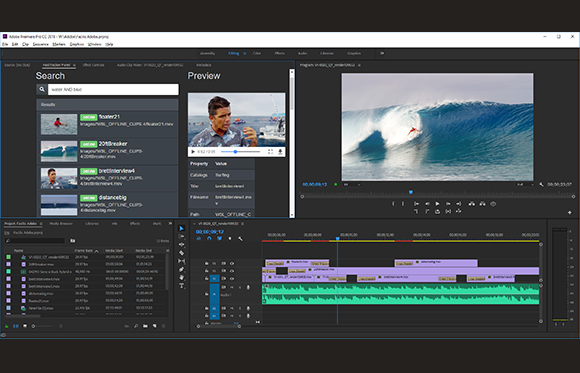
Task: Select the Slip tool
Action: coord(182,261)
